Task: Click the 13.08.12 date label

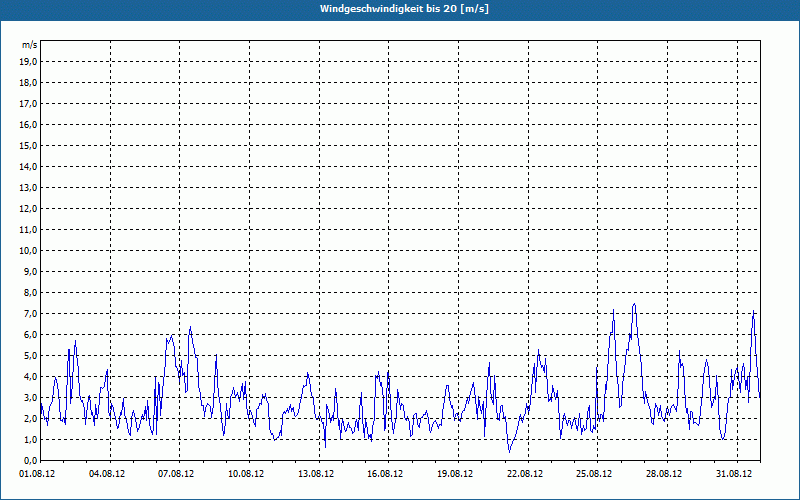Action: (316, 474)
